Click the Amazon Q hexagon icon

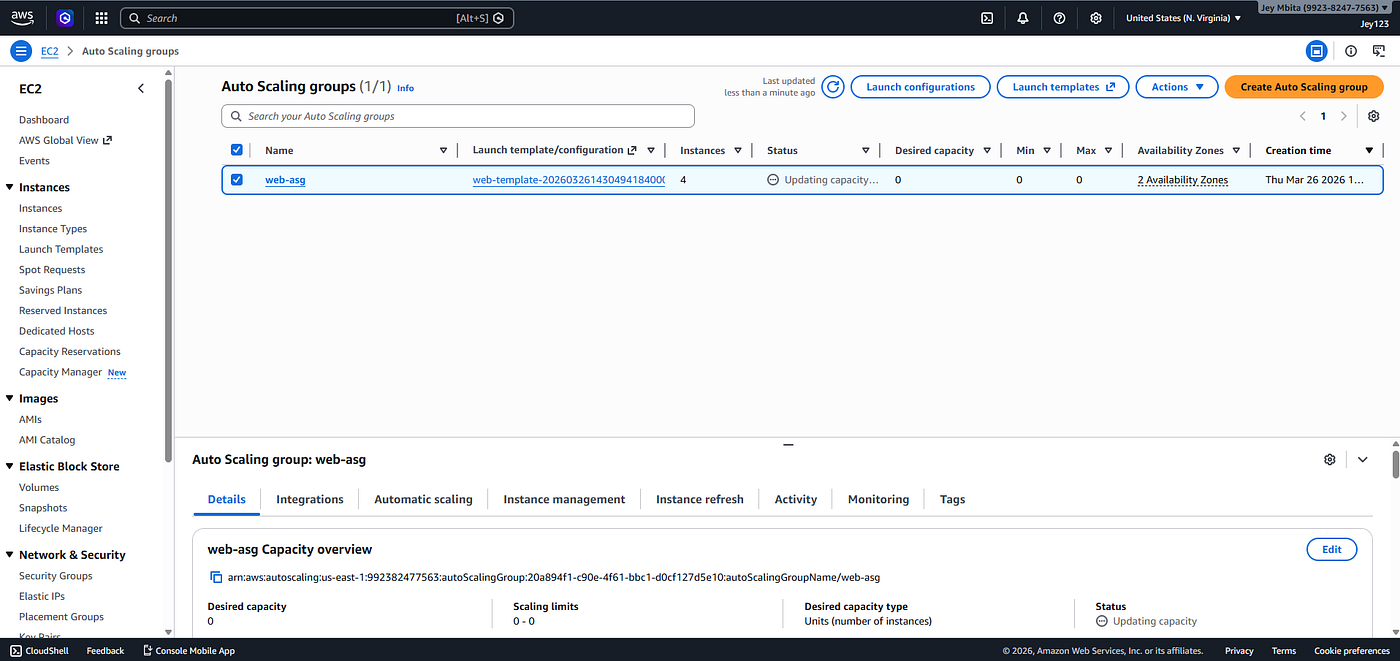click(x=64, y=18)
